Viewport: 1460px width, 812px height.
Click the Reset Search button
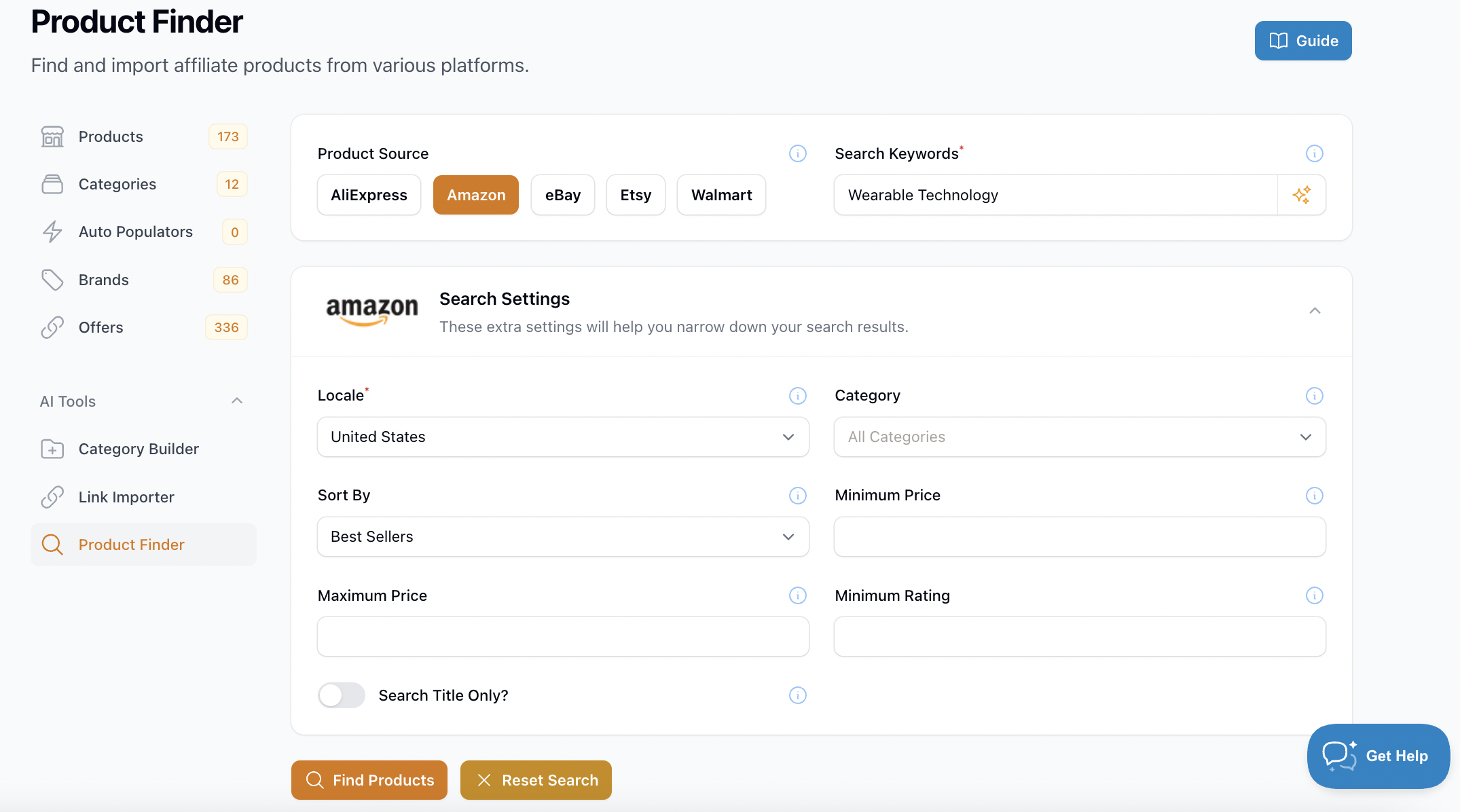pos(536,780)
